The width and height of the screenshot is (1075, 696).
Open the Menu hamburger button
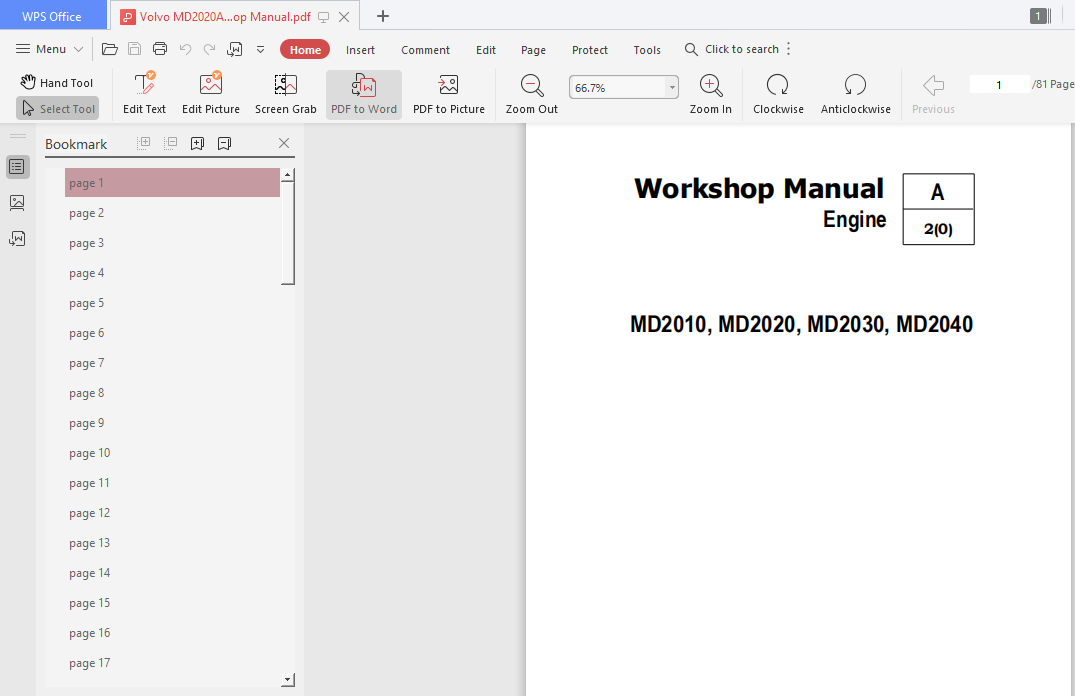click(x=49, y=49)
